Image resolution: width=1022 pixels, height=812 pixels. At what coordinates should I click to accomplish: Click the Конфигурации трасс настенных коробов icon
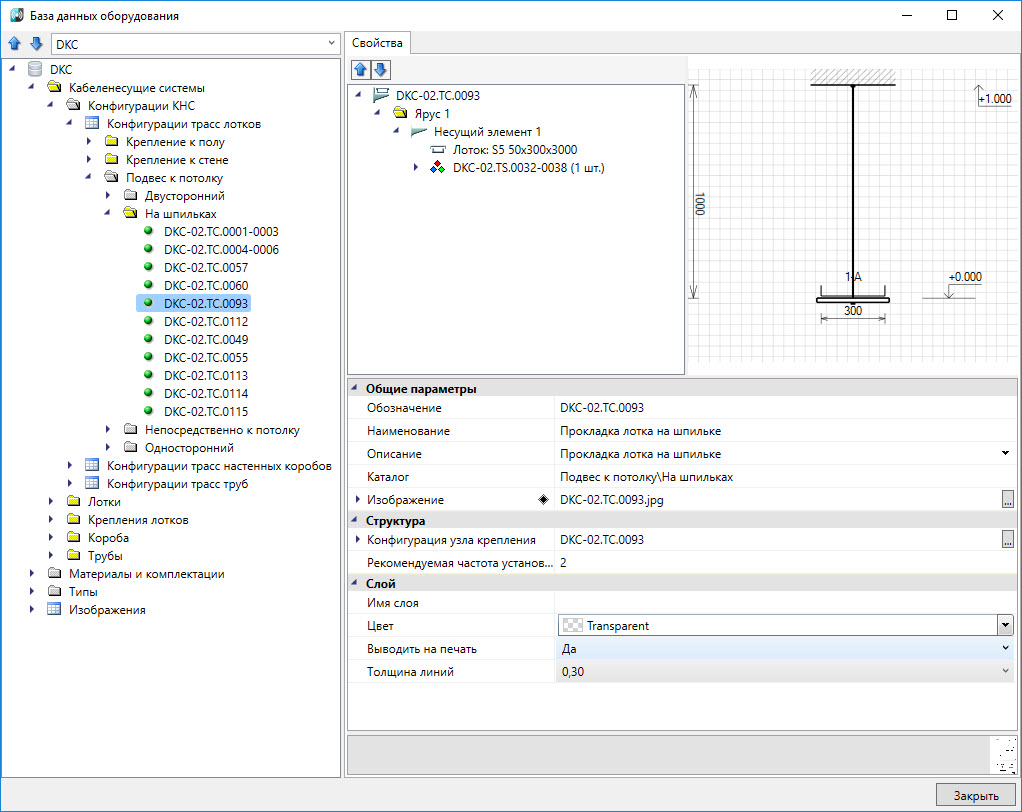[x=92, y=465]
